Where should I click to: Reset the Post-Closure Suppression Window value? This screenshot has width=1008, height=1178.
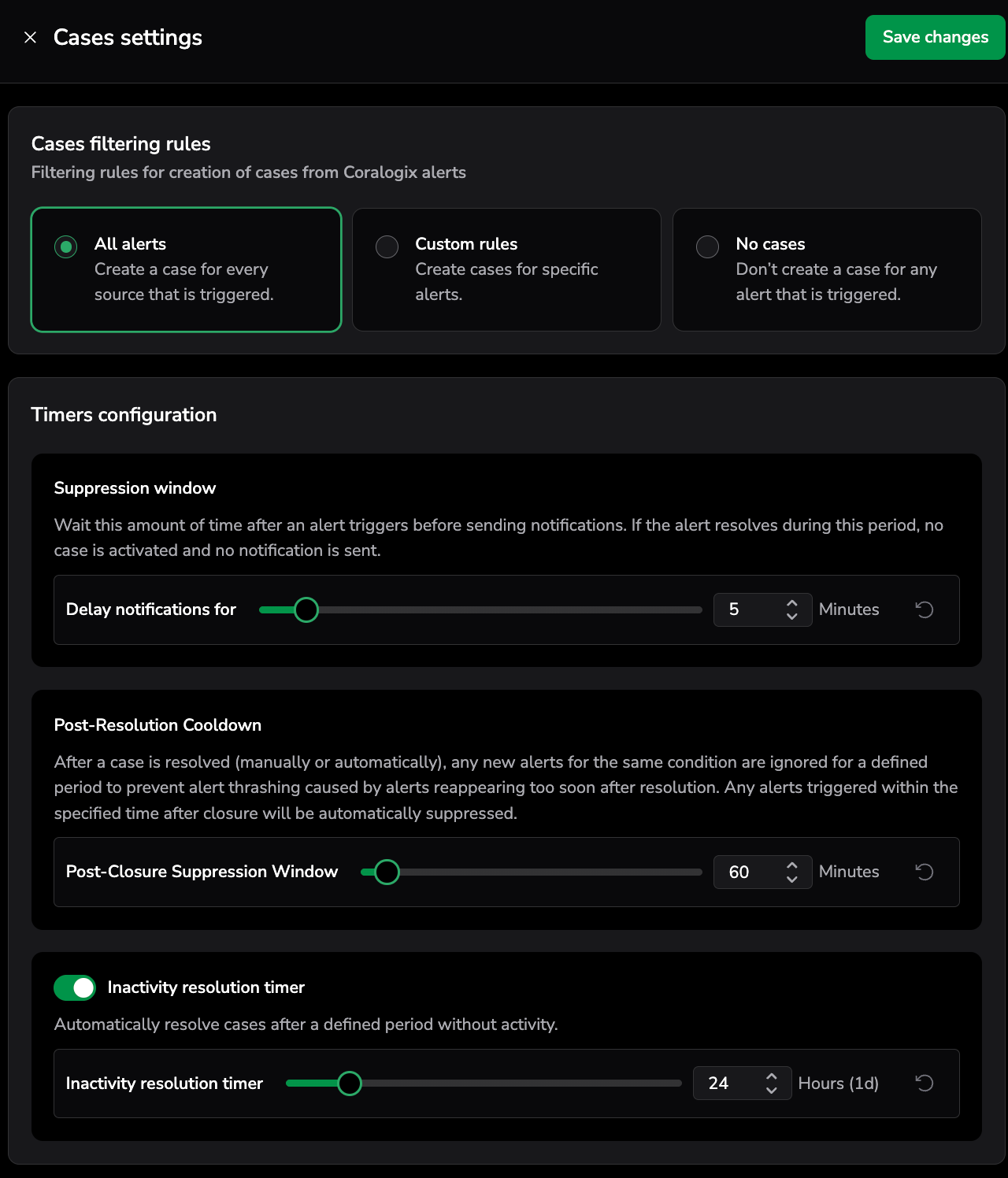click(925, 872)
